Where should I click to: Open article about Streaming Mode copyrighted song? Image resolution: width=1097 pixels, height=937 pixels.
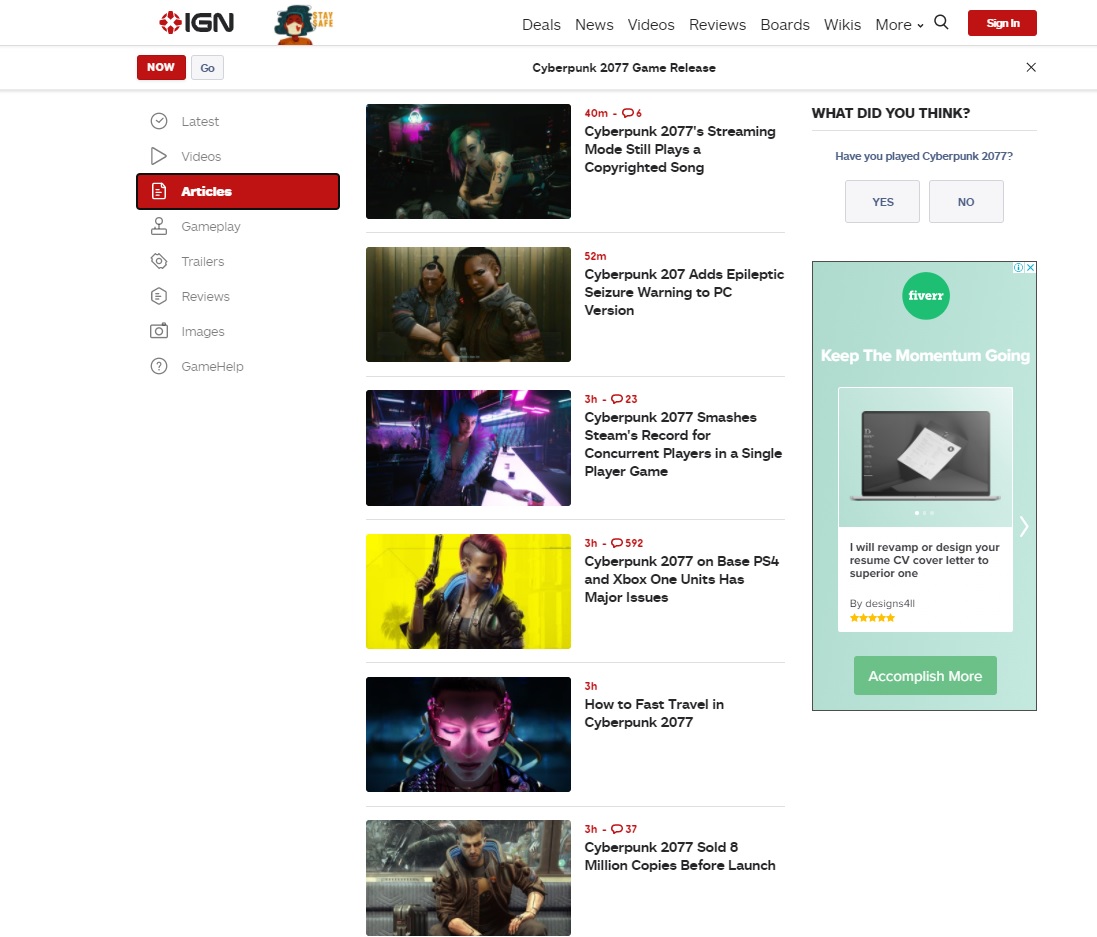coord(679,149)
